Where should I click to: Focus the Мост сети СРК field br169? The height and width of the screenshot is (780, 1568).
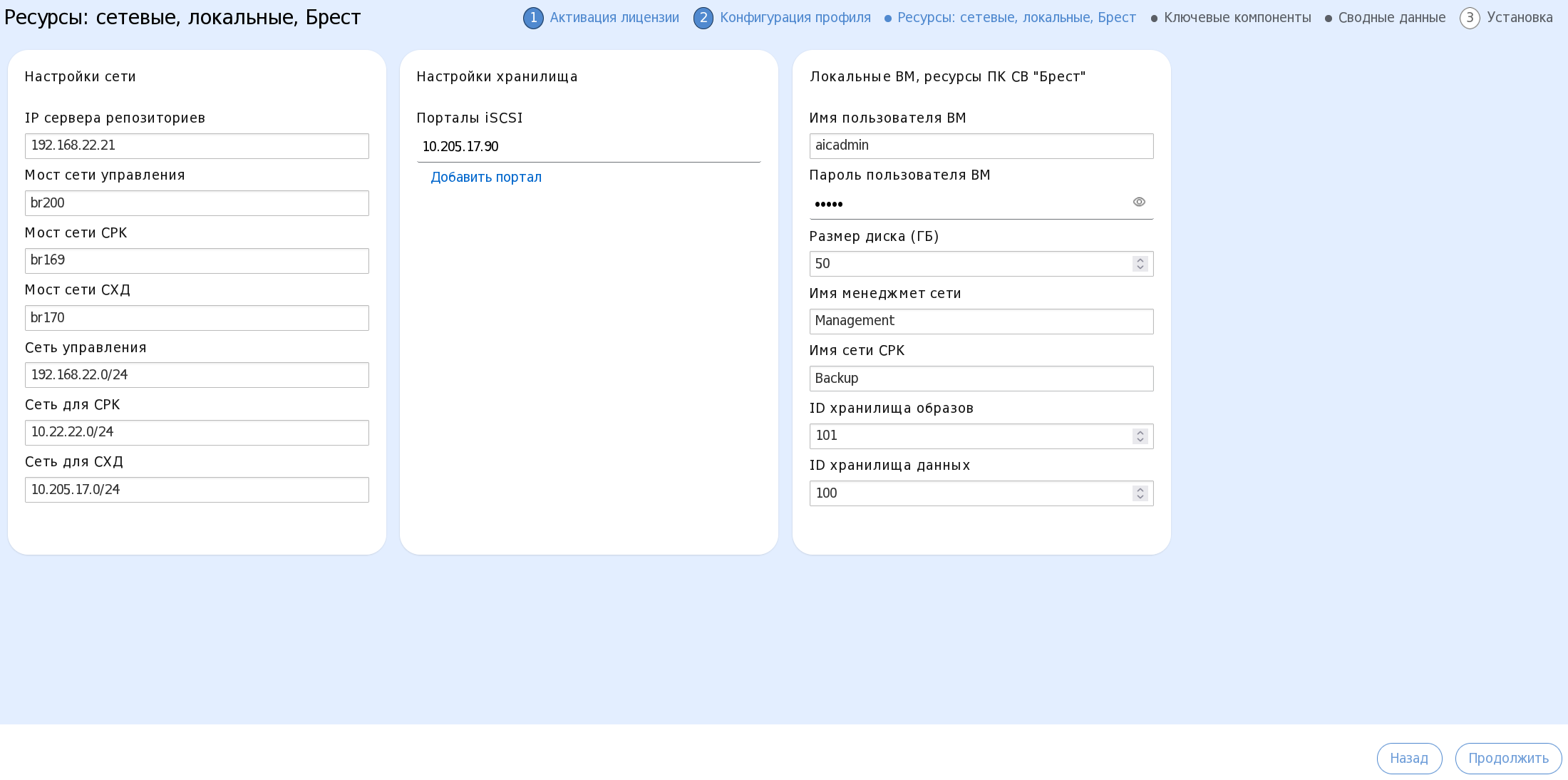click(197, 261)
